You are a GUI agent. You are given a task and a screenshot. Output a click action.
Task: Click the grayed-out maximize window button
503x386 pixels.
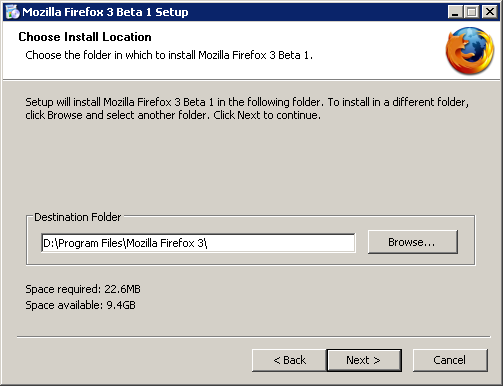click(x=472, y=12)
